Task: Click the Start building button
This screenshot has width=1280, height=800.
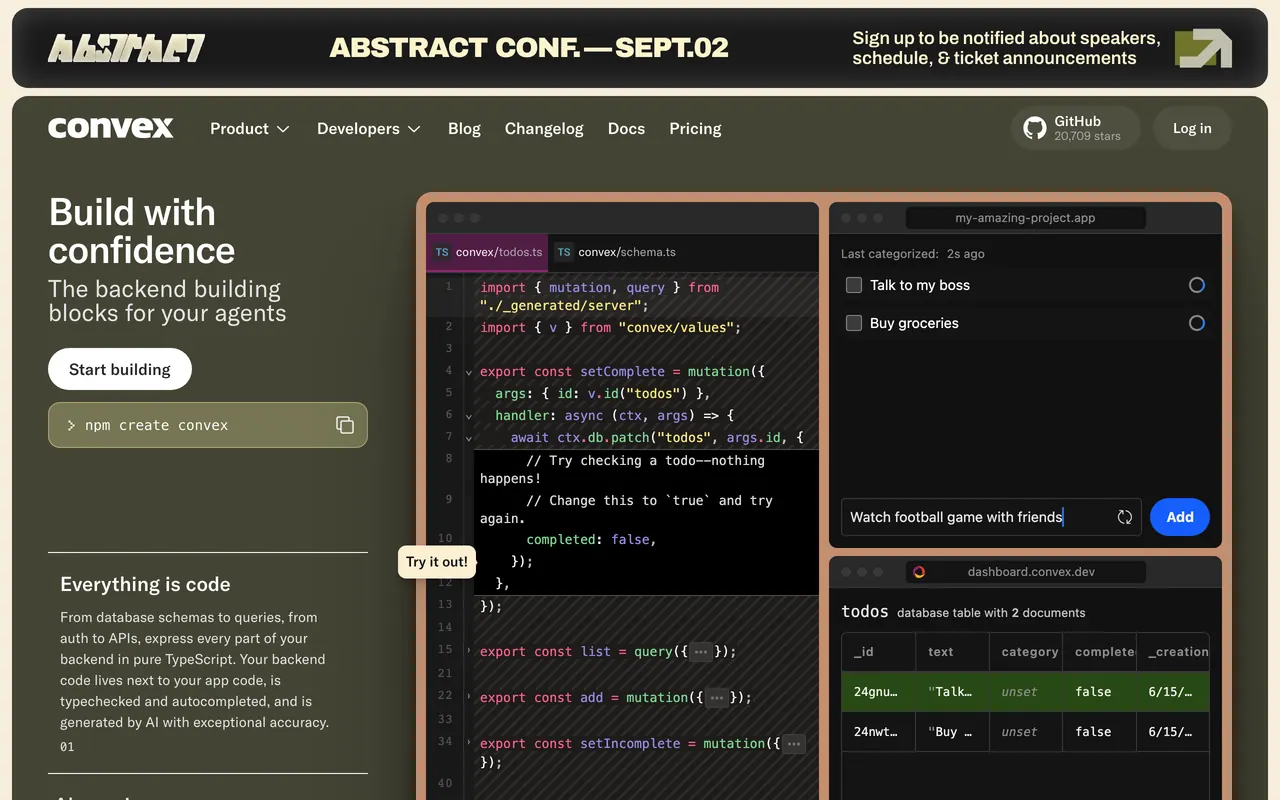Action: (x=120, y=369)
